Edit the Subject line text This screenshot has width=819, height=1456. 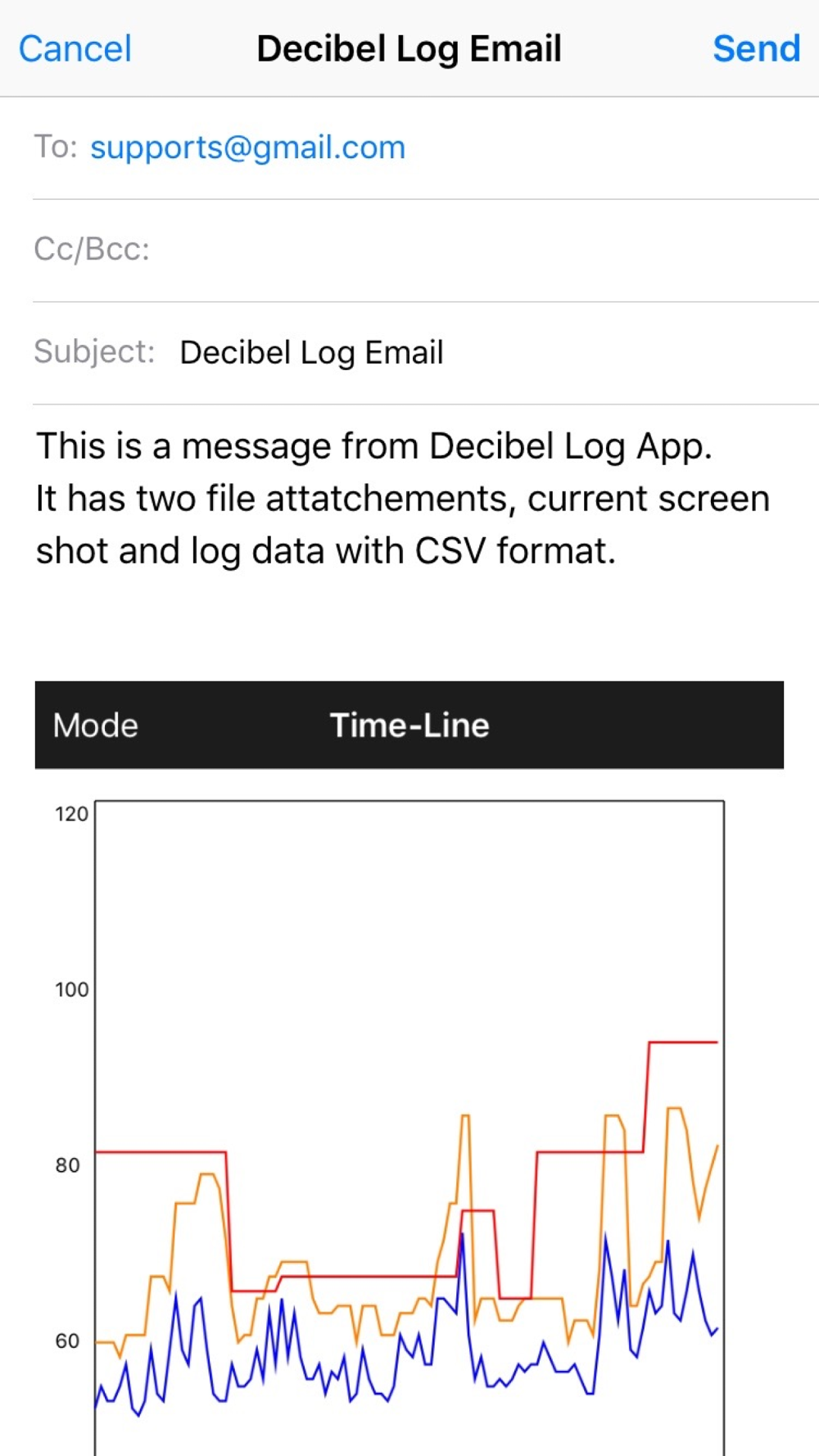[x=311, y=353]
